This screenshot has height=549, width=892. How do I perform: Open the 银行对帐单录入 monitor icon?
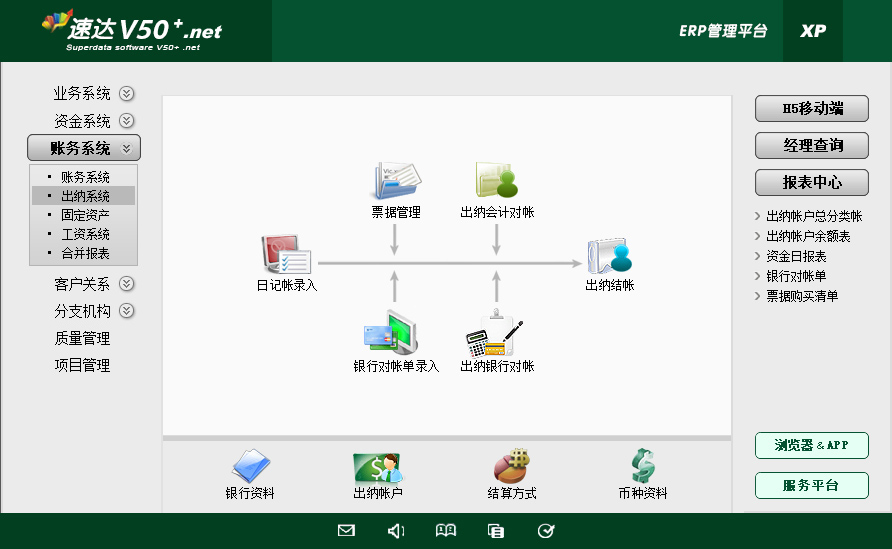(x=391, y=332)
